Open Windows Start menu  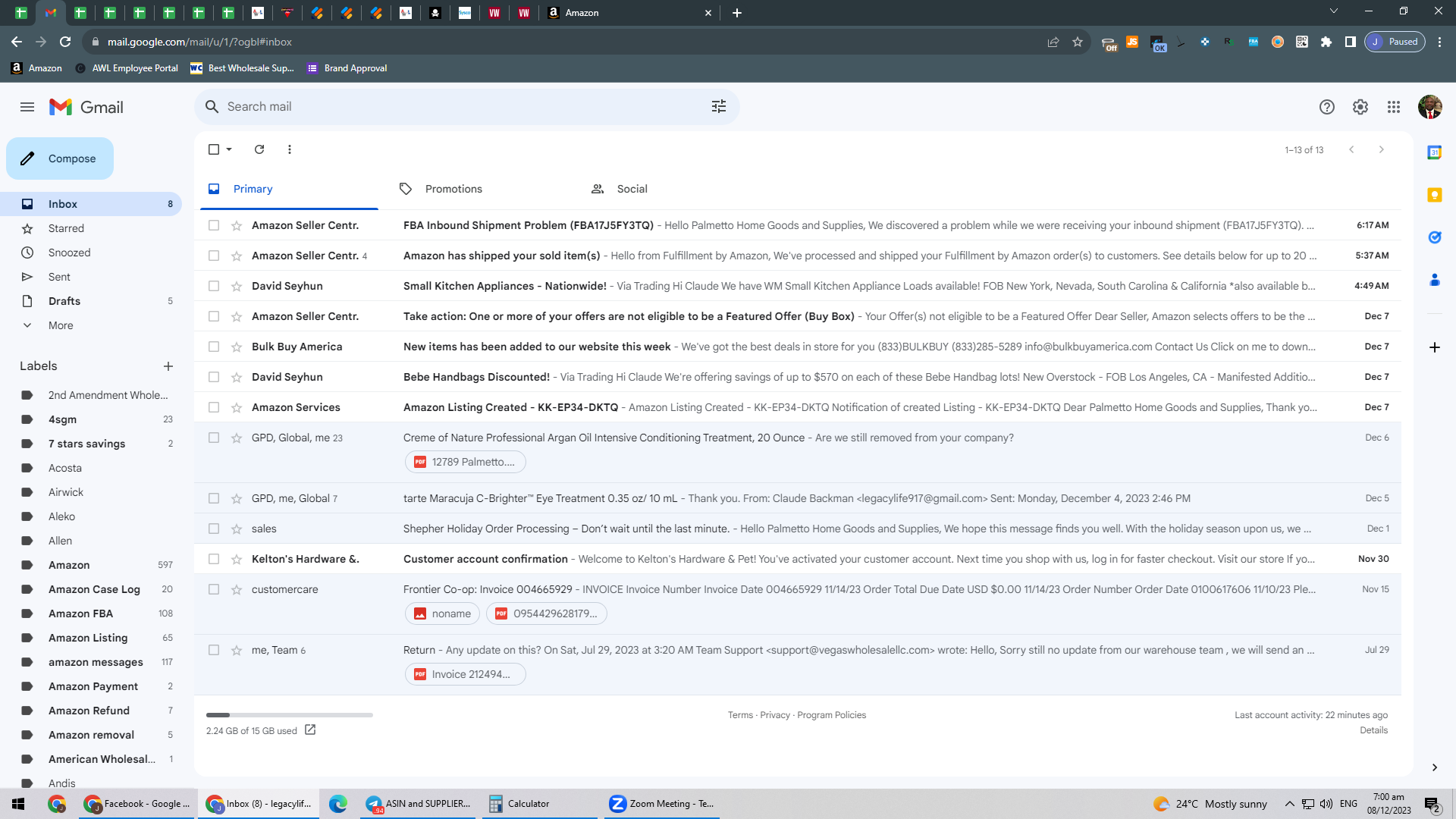(18, 804)
